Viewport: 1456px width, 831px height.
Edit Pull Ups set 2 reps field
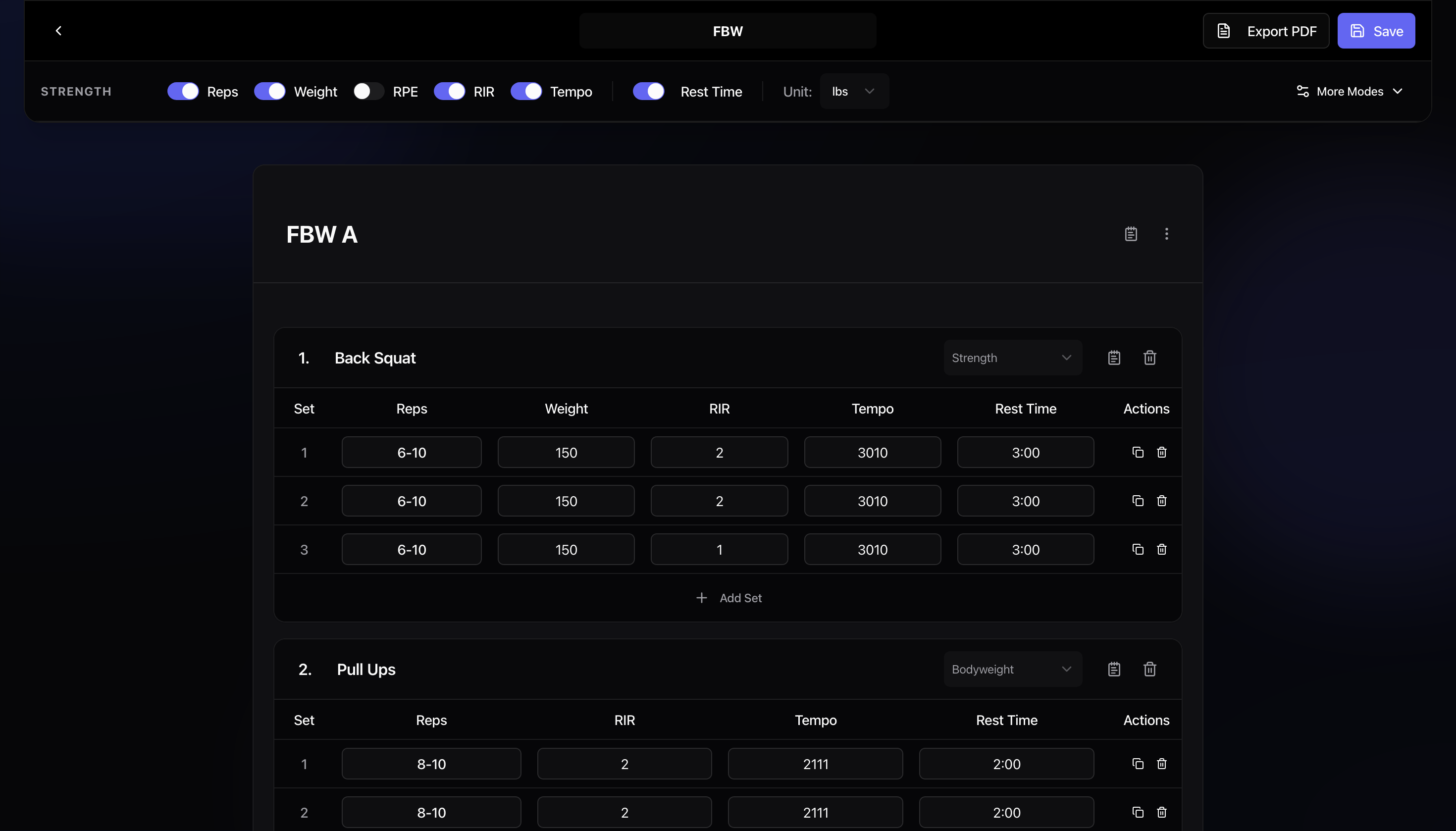pos(431,813)
